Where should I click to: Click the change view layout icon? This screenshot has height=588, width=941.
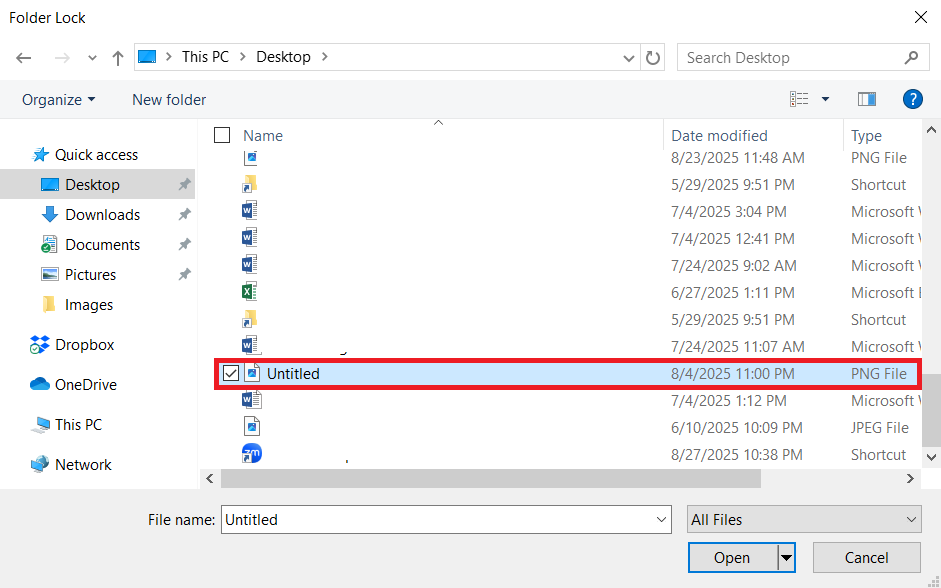[x=799, y=99]
